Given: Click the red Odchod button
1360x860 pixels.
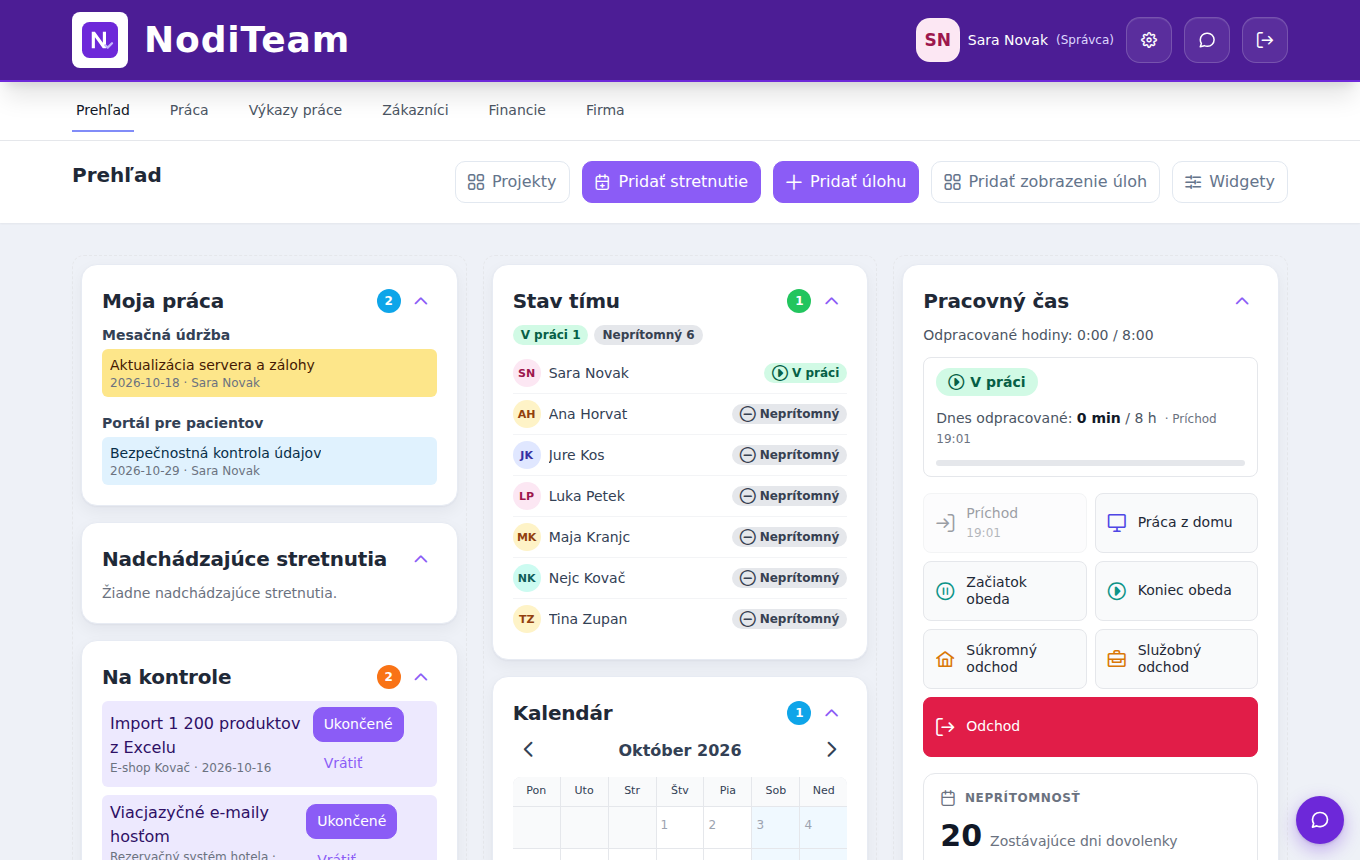Looking at the screenshot, I should coord(1090,727).
